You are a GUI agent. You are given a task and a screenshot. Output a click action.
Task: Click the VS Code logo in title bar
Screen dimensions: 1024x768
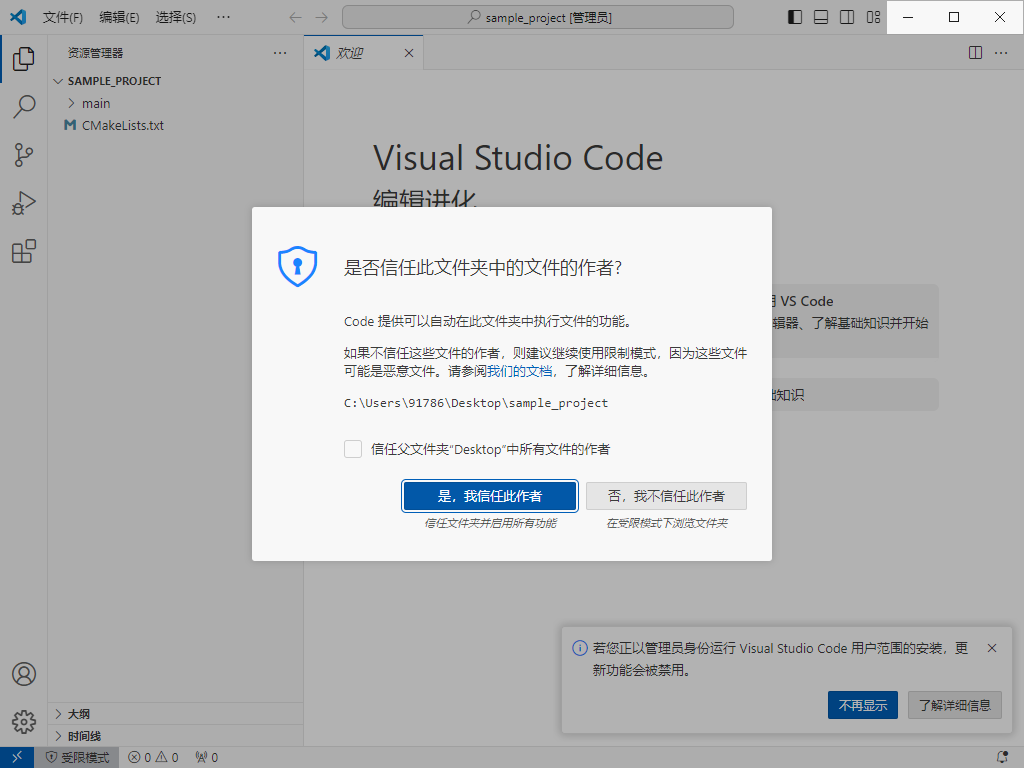tap(18, 17)
